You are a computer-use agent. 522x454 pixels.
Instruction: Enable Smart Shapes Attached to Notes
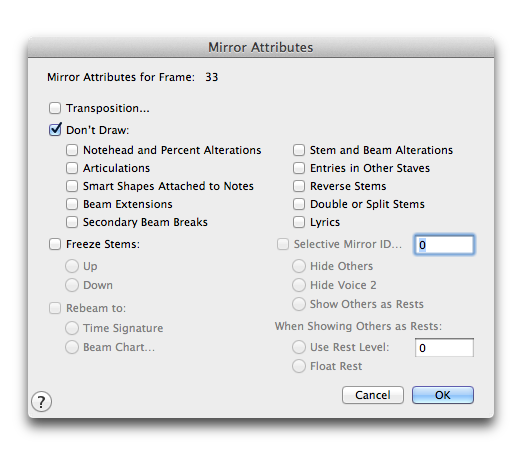[72, 186]
